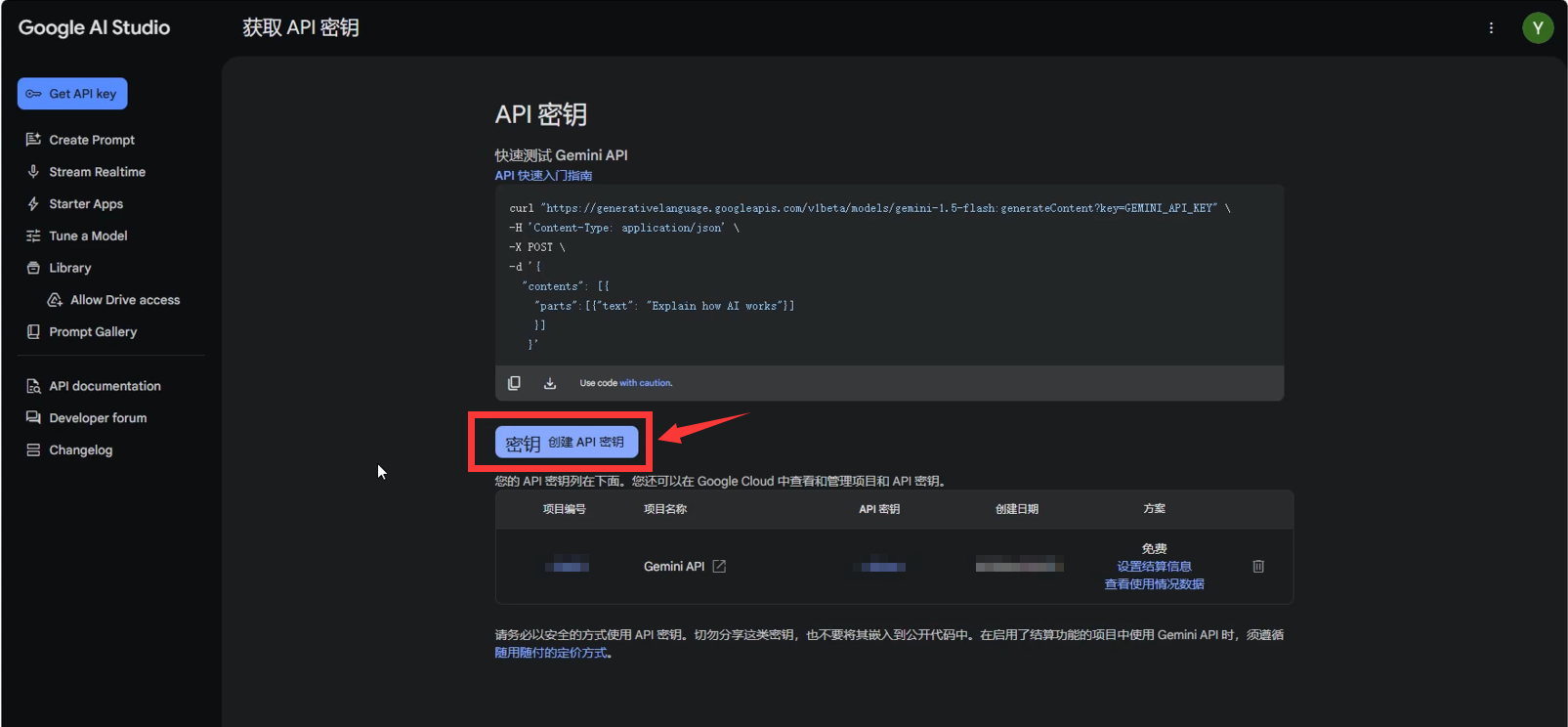
Task: Click the 快速测试 Gemini API heading
Action: click(x=561, y=155)
